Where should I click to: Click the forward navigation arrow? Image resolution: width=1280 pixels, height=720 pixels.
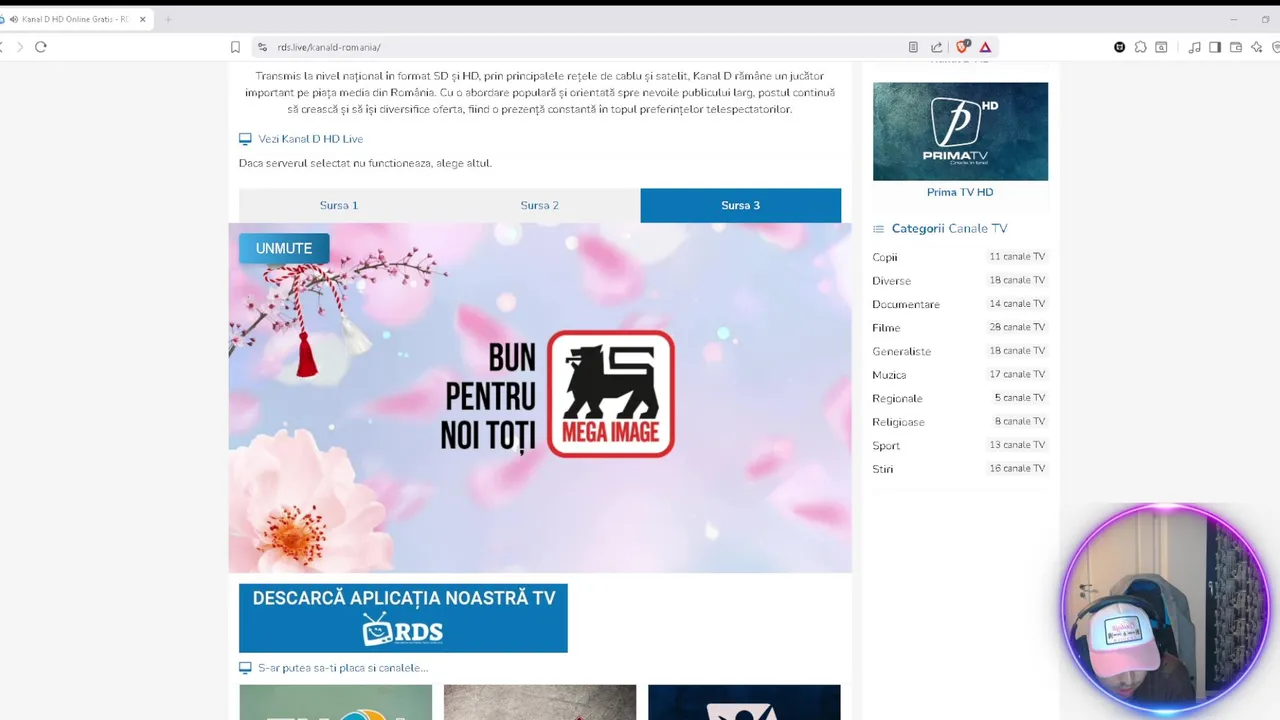click(x=19, y=47)
